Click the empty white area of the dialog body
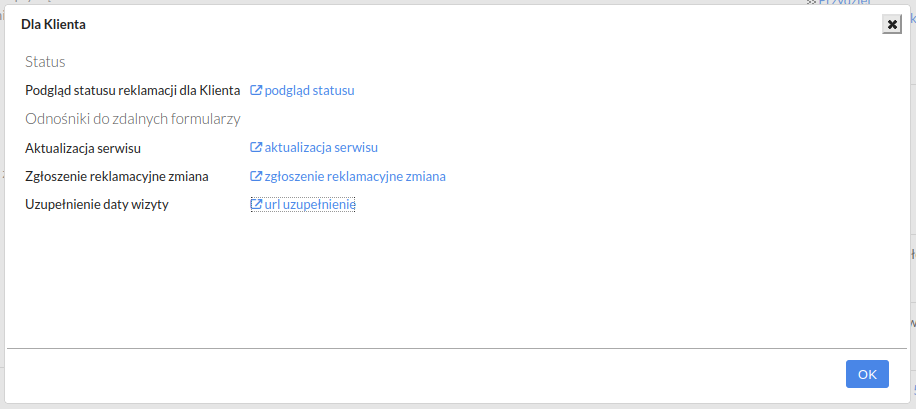The width and height of the screenshot is (916, 409). (456, 280)
